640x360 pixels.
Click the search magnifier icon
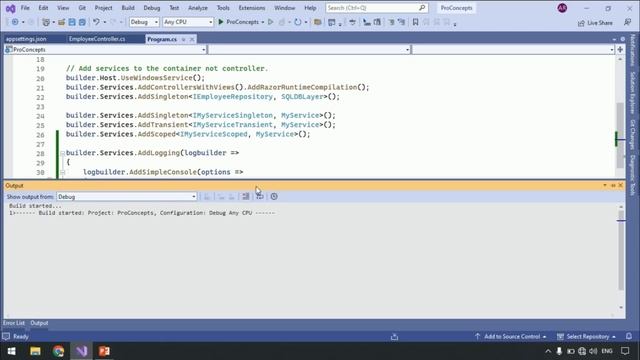[422, 8]
